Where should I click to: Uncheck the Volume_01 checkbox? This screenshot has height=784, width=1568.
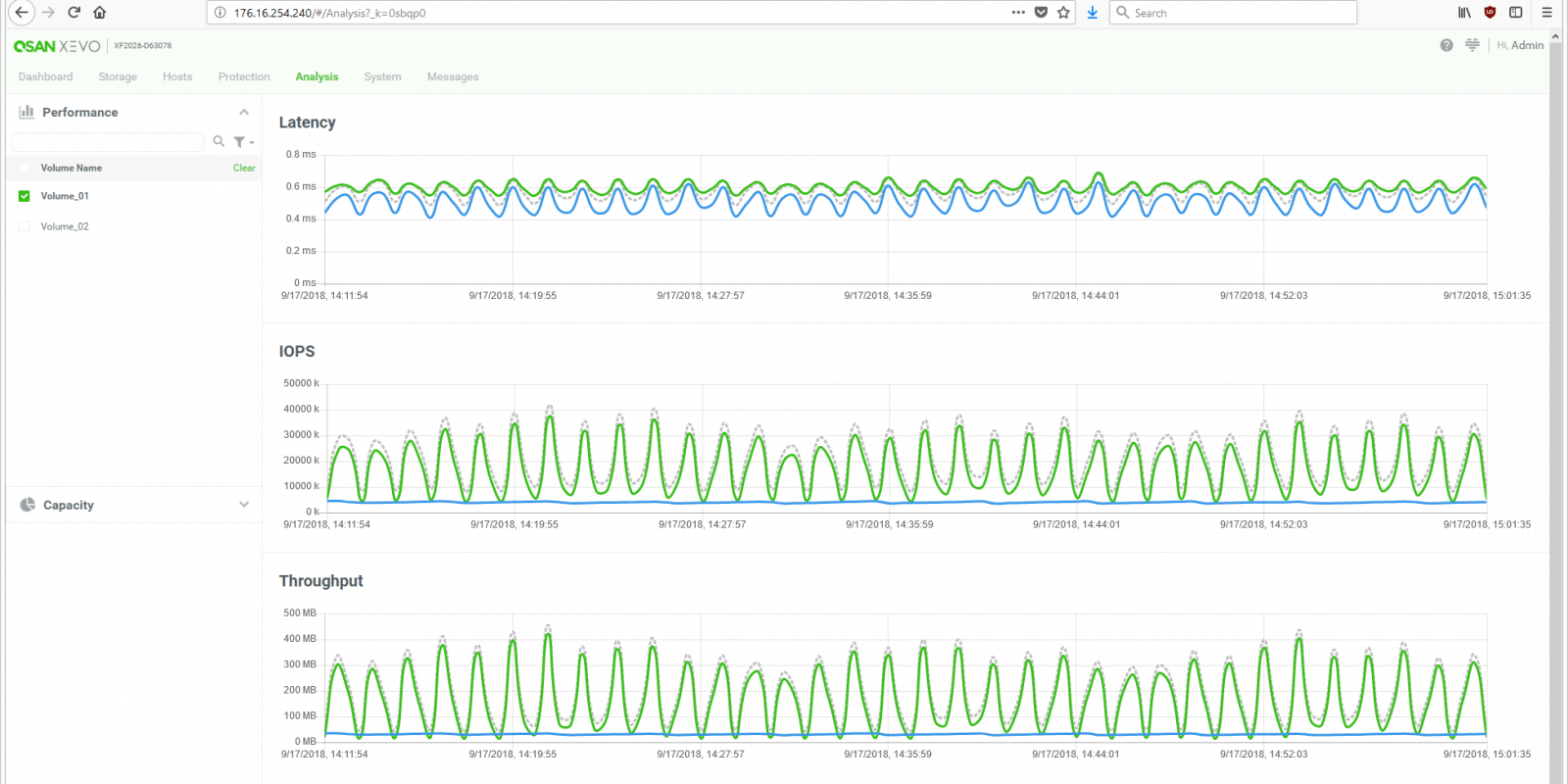point(24,196)
